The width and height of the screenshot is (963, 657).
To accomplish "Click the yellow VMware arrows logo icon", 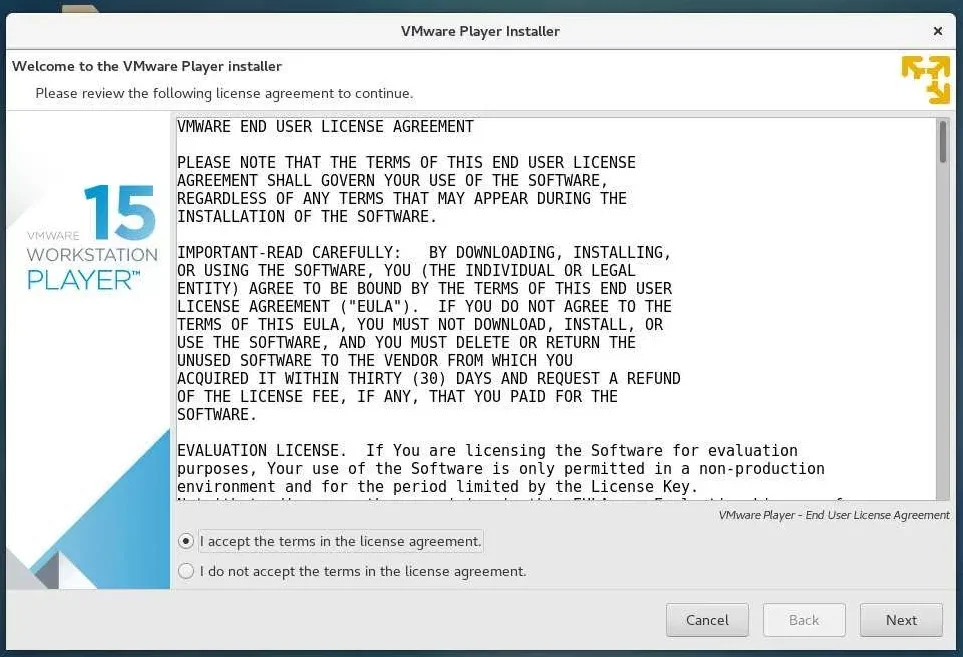I will tap(926, 80).
